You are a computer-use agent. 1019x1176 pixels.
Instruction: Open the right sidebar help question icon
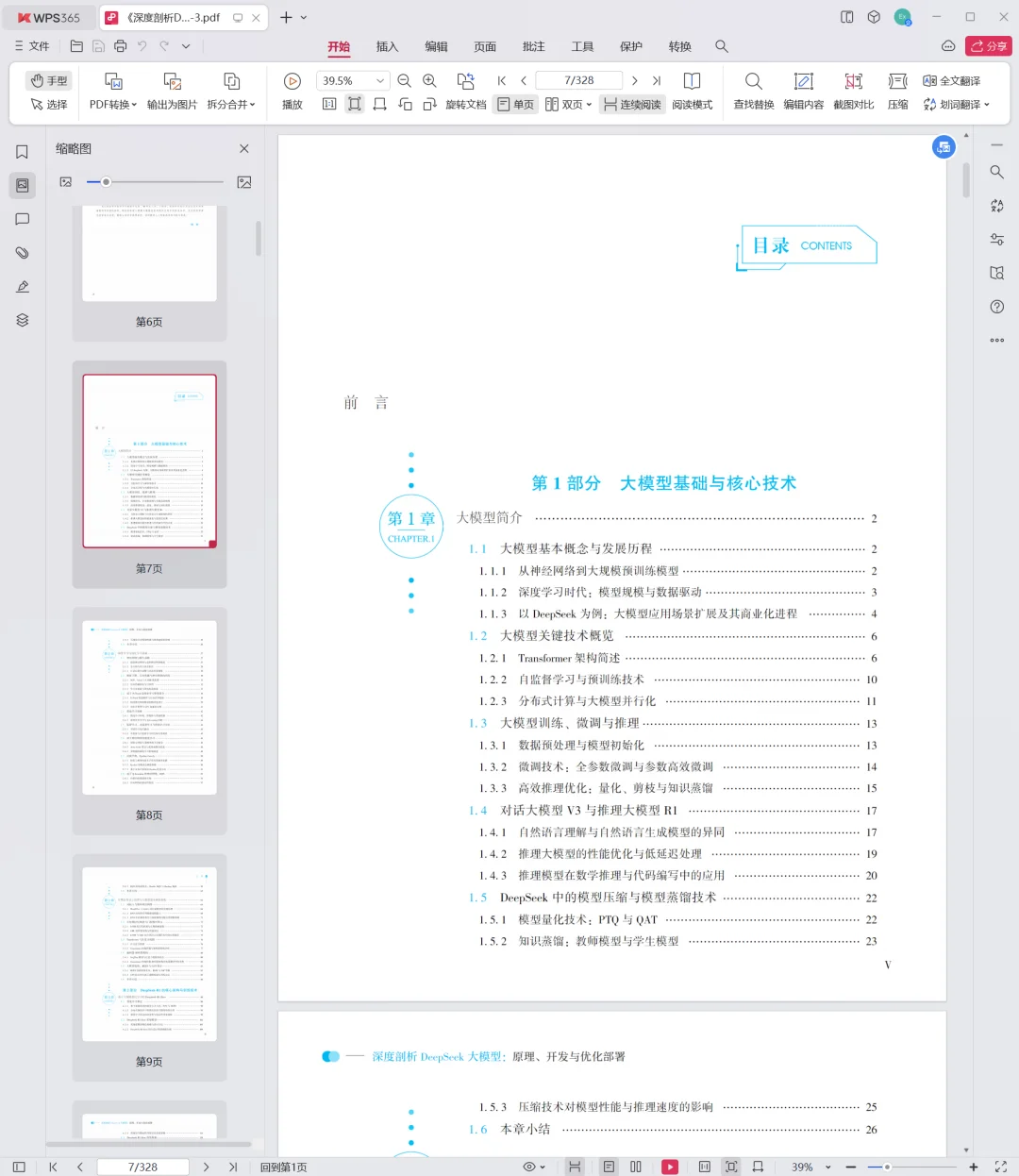coord(996,307)
